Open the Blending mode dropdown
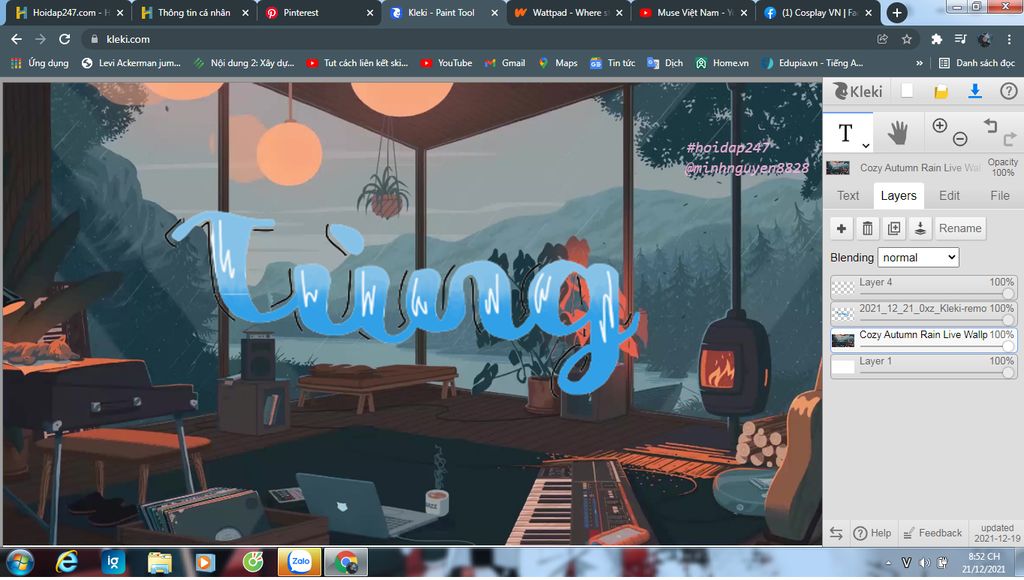Viewport: 1024px width, 580px height. [x=918, y=257]
